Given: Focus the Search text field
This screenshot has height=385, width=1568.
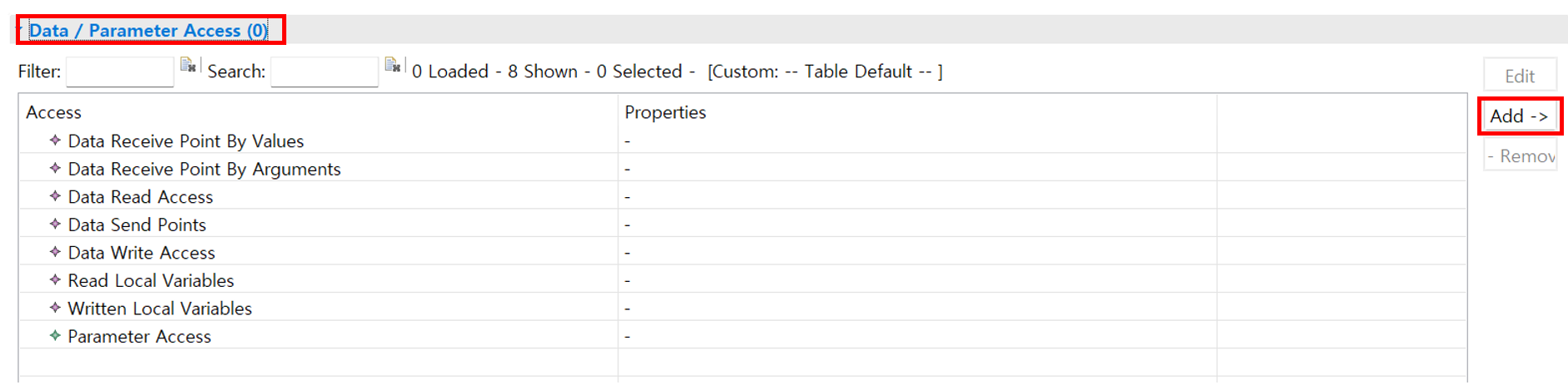Looking at the screenshot, I should pyautogui.click(x=325, y=72).
